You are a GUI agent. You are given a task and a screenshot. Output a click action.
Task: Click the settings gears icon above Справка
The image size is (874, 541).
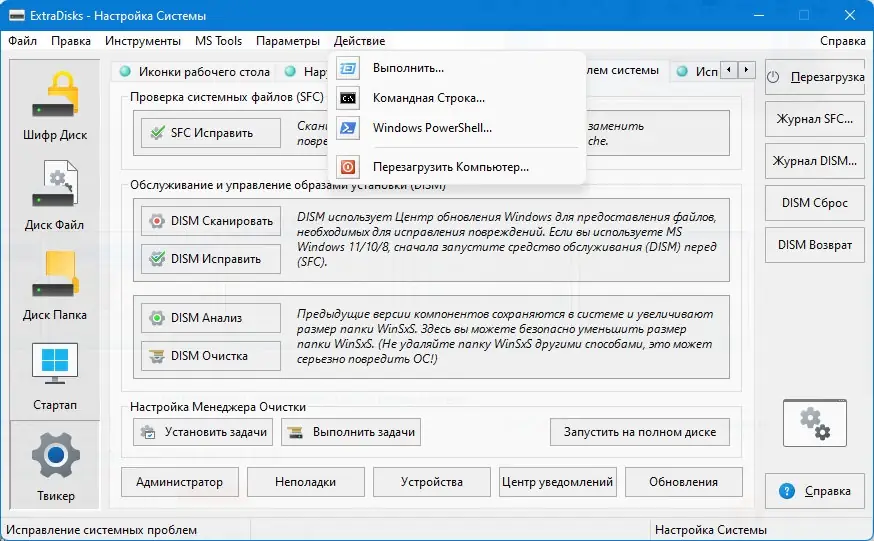[814, 423]
